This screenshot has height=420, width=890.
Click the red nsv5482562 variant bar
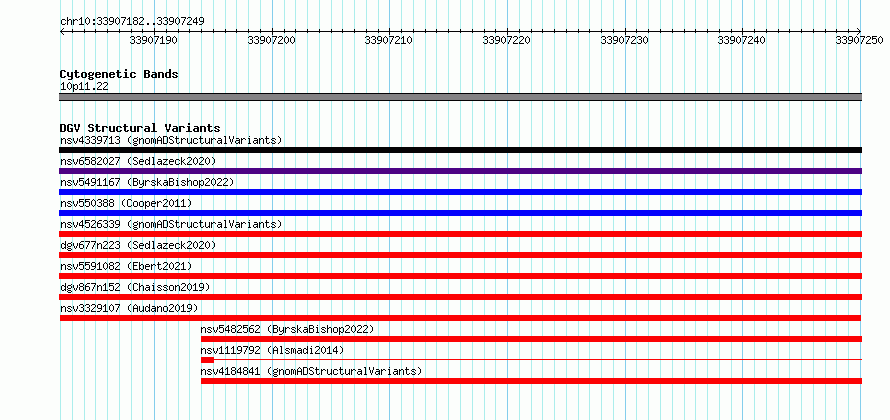tap(531, 339)
